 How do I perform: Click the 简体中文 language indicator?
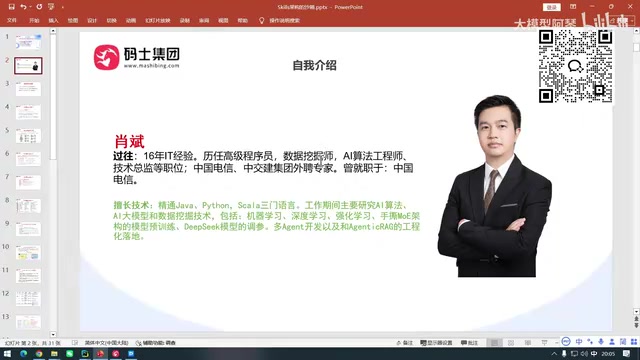[x=106, y=343]
